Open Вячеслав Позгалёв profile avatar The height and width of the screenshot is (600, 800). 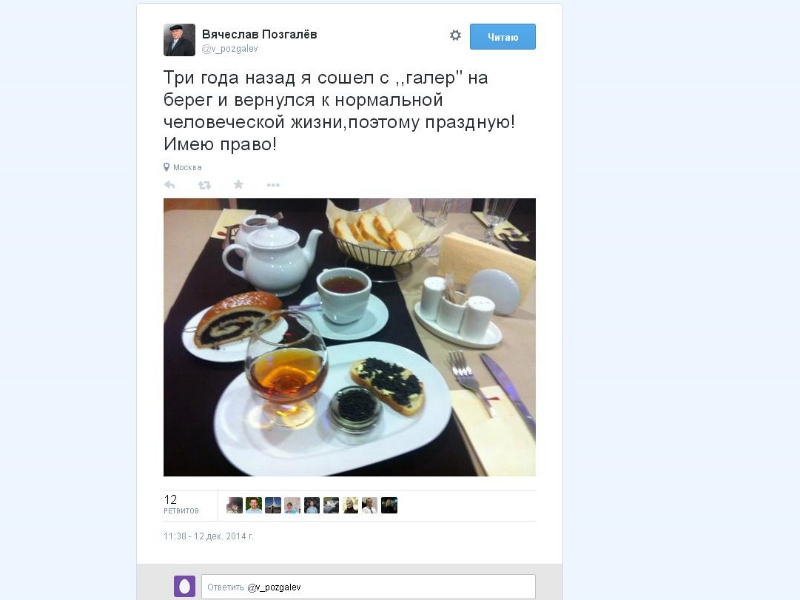pos(179,40)
